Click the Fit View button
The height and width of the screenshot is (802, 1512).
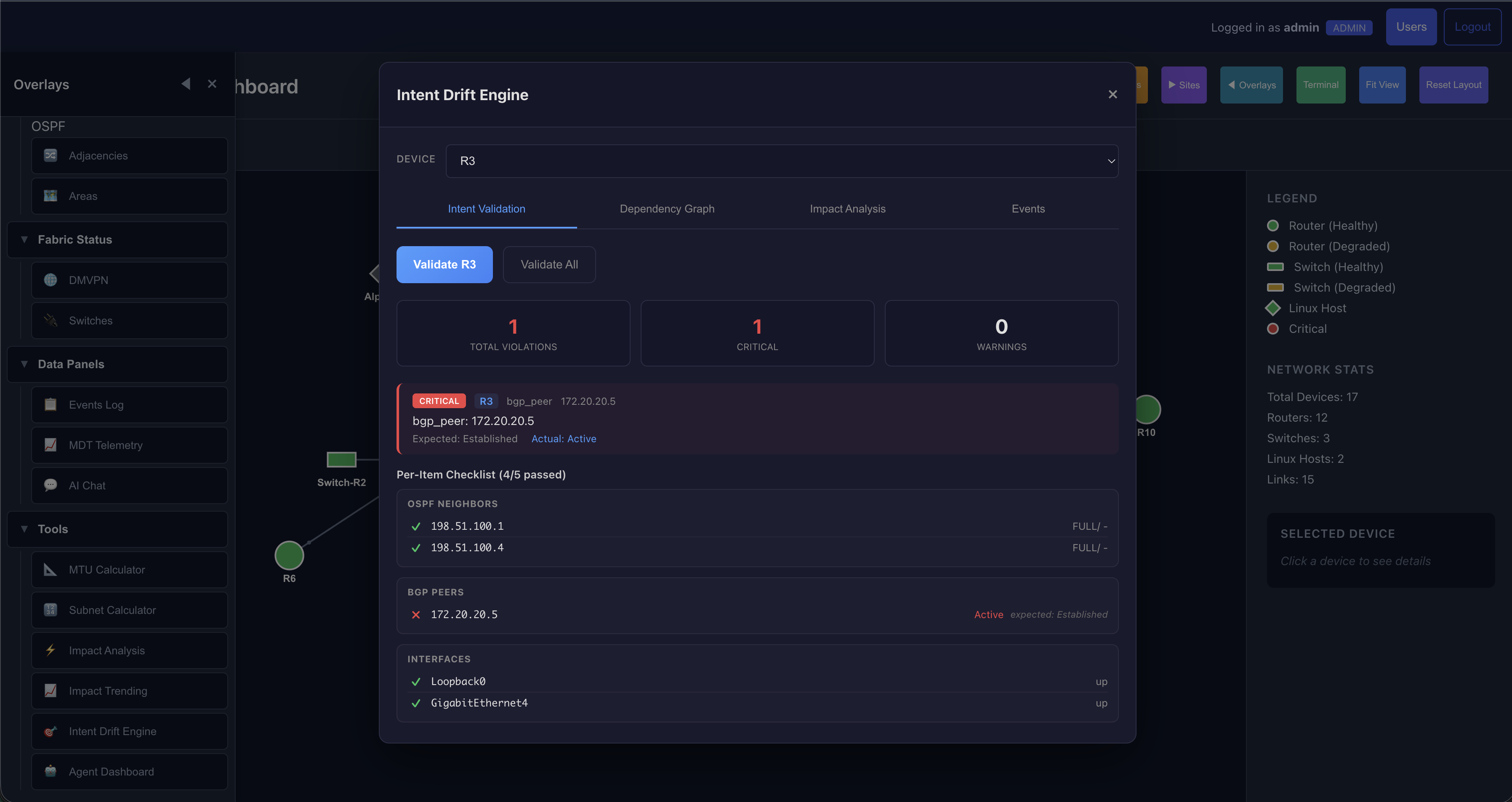tap(1382, 85)
